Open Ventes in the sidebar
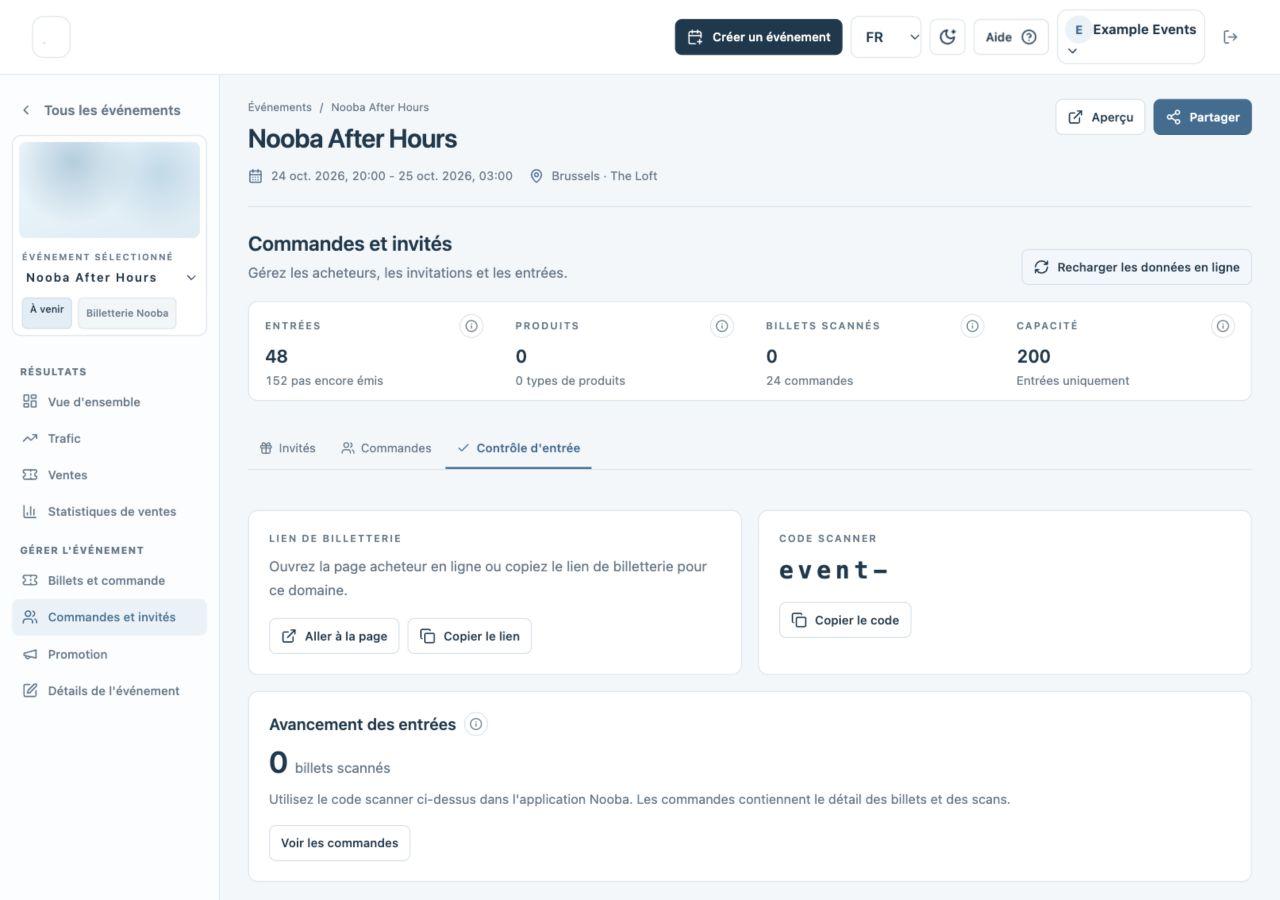The width and height of the screenshot is (1280, 900). [x=109, y=475]
